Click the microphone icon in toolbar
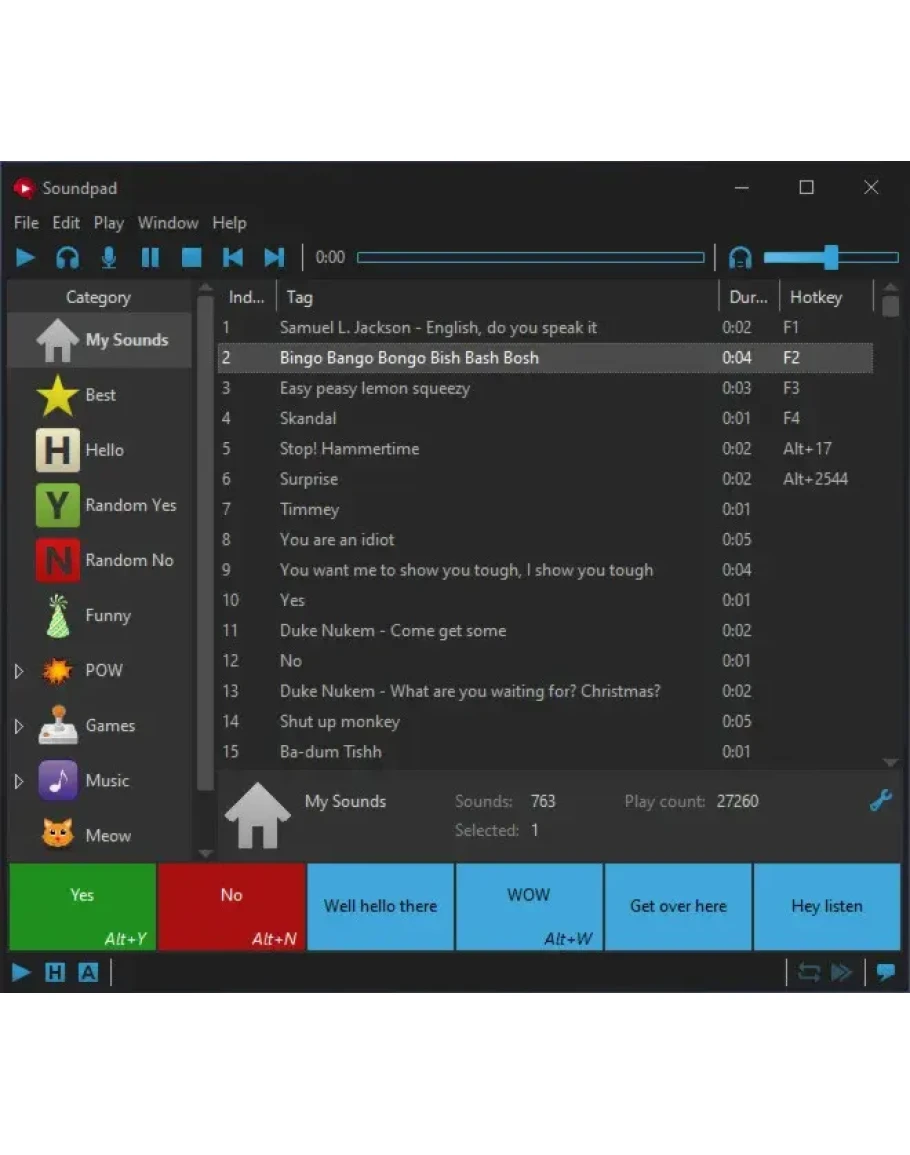The width and height of the screenshot is (910, 1155). [x=108, y=258]
